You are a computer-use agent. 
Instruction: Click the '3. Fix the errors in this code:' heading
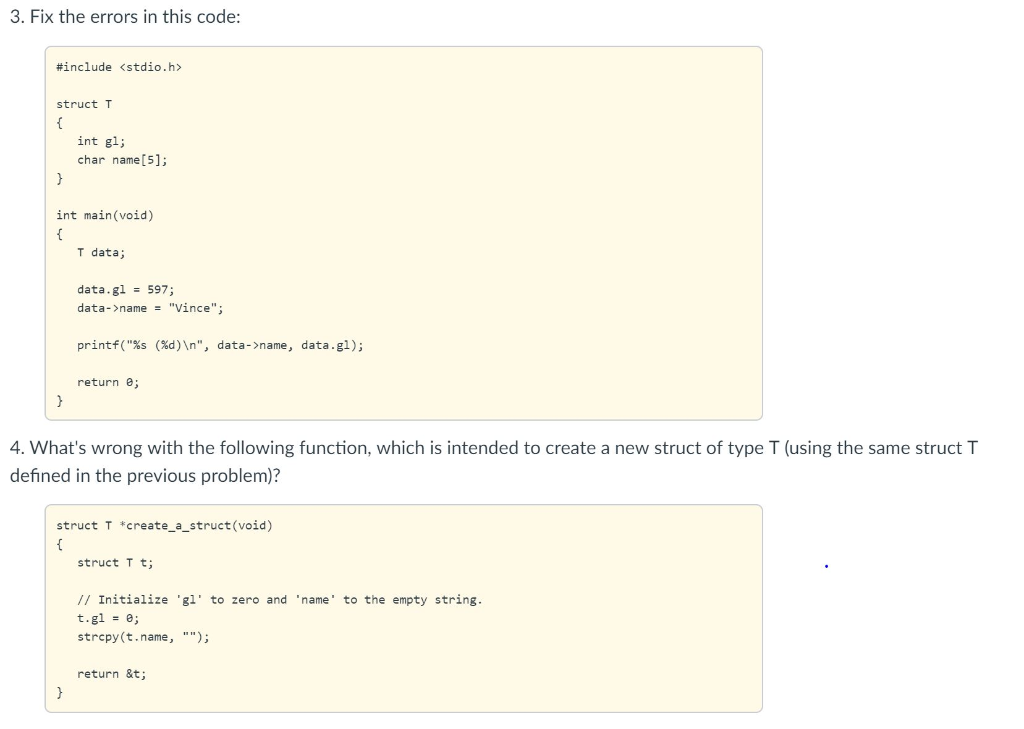(x=125, y=16)
